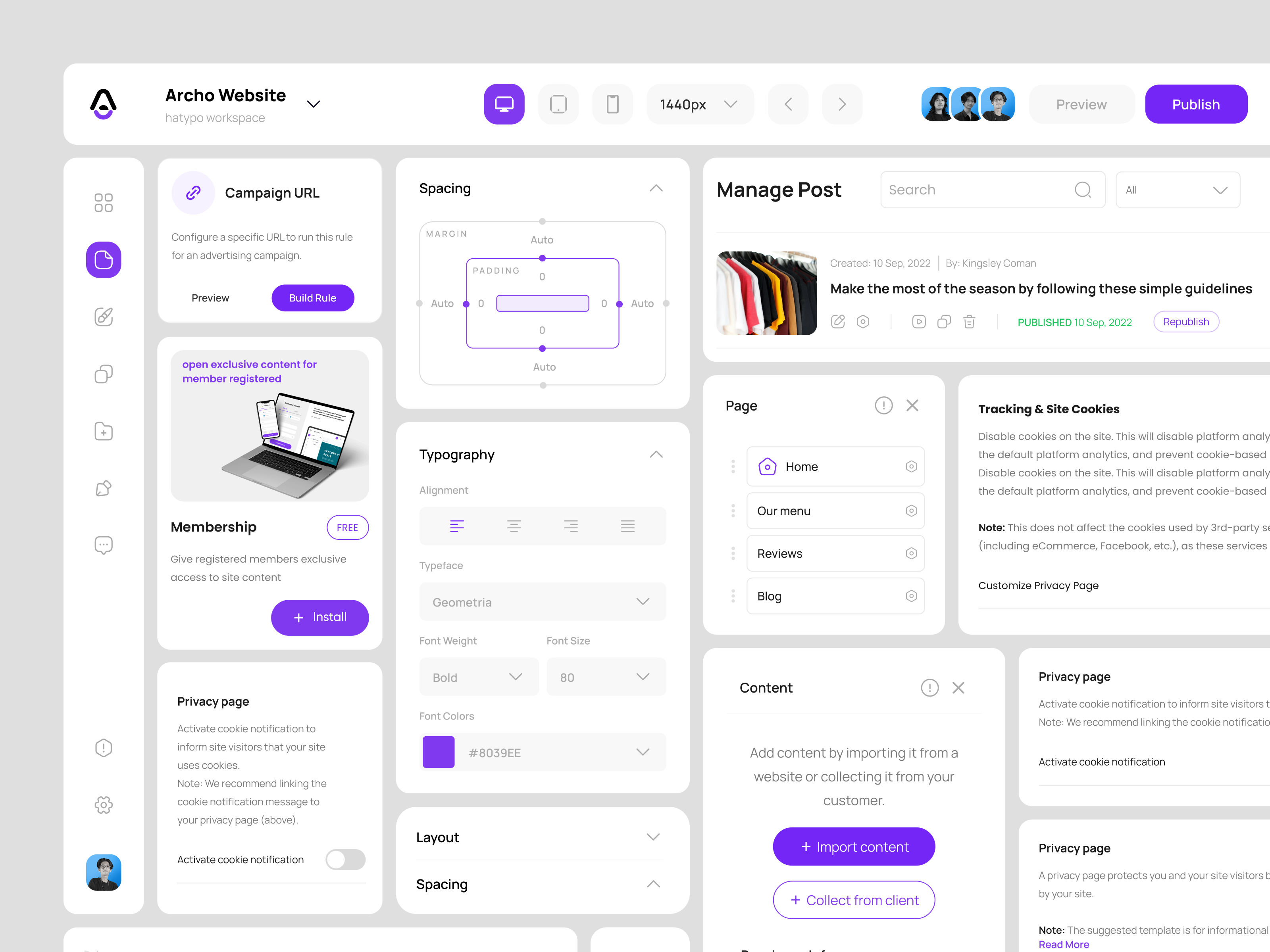Switch to mobile preview mode

pyautogui.click(x=613, y=104)
